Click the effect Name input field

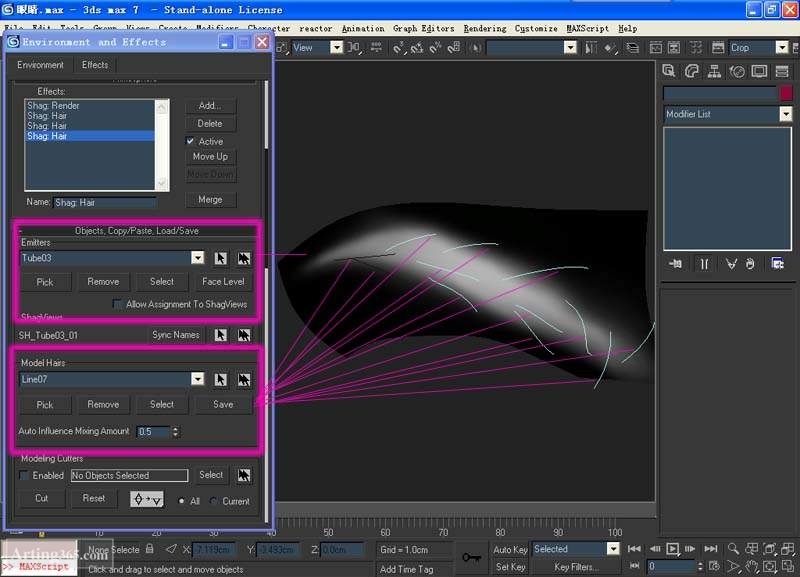pyautogui.click(x=104, y=202)
